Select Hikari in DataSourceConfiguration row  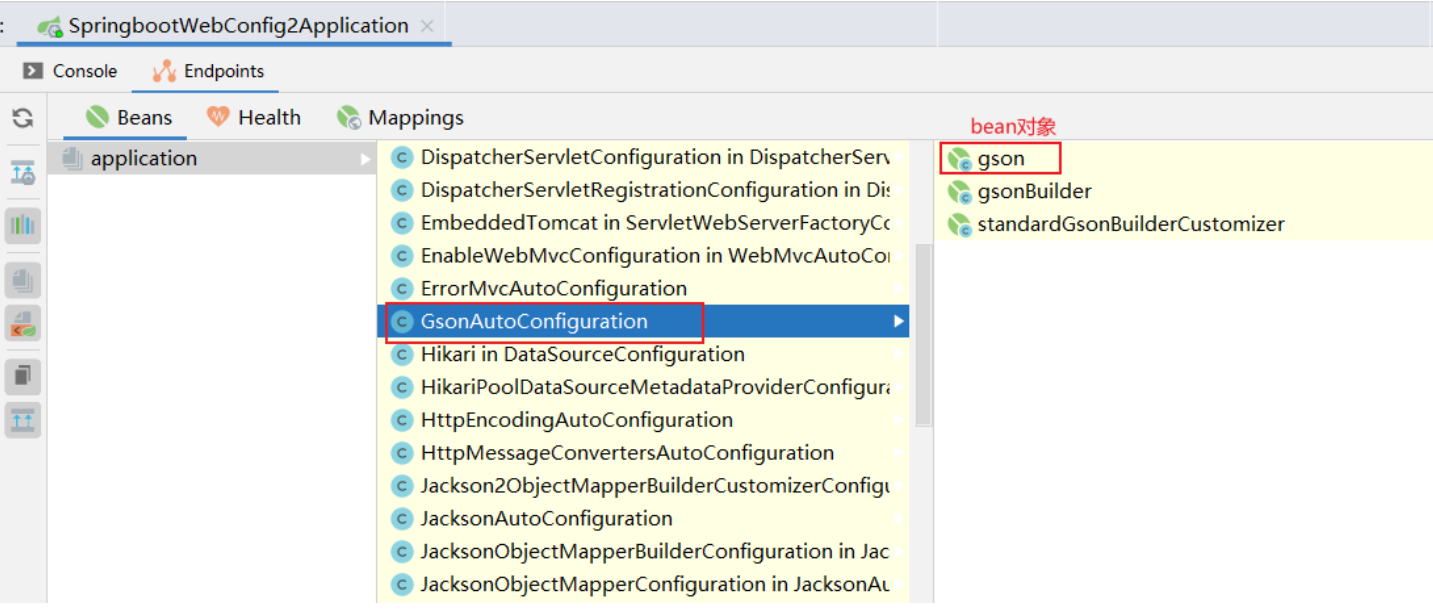point(642,354)
